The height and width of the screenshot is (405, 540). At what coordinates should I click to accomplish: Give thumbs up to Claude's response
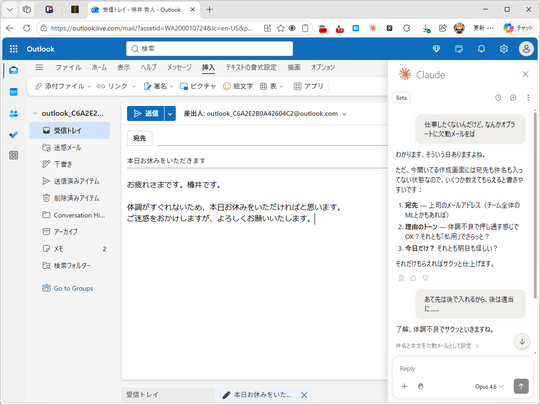click(x=413, y=278)
